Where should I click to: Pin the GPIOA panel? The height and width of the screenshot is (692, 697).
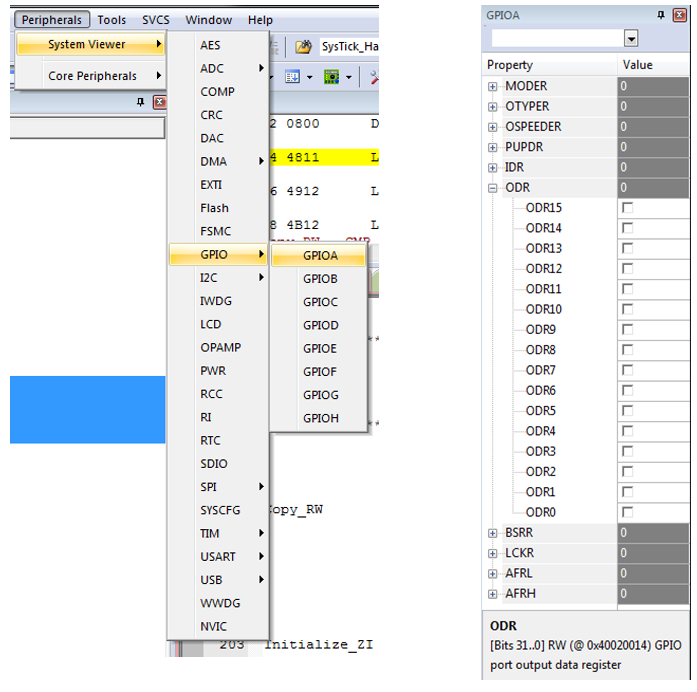pyautogui.click(x=661, y=16)
